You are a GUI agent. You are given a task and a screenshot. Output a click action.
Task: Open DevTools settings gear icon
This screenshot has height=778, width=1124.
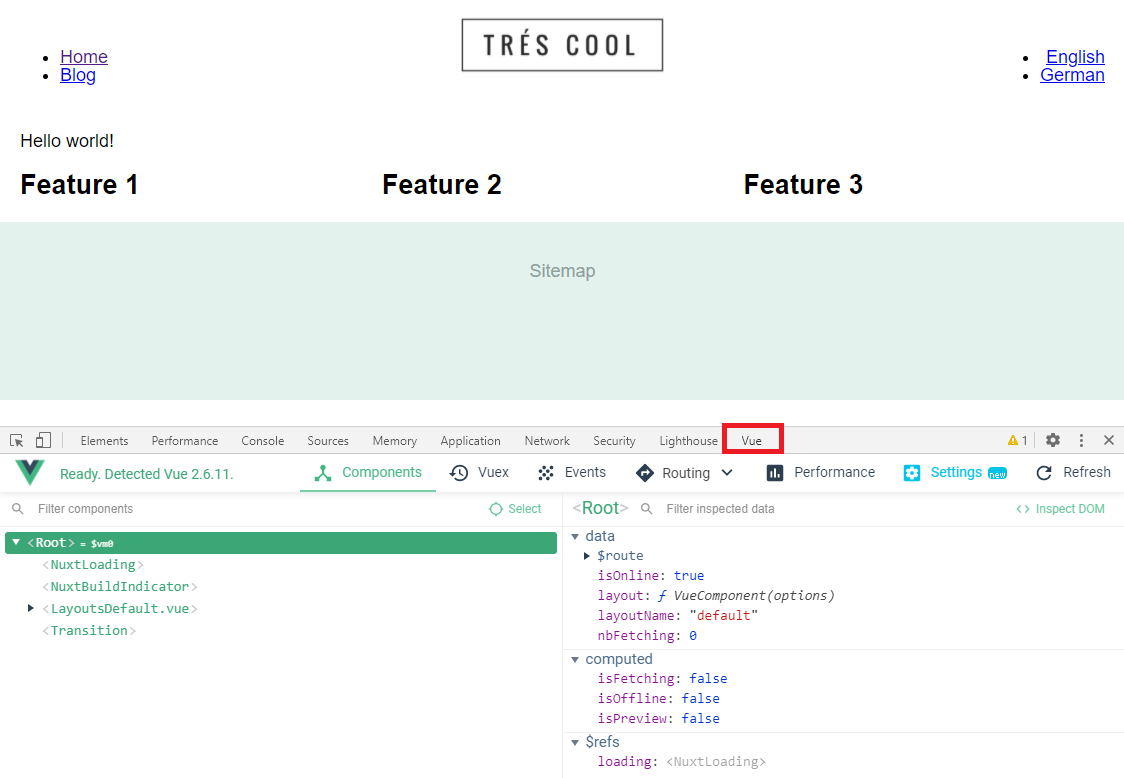[1053, 440]
